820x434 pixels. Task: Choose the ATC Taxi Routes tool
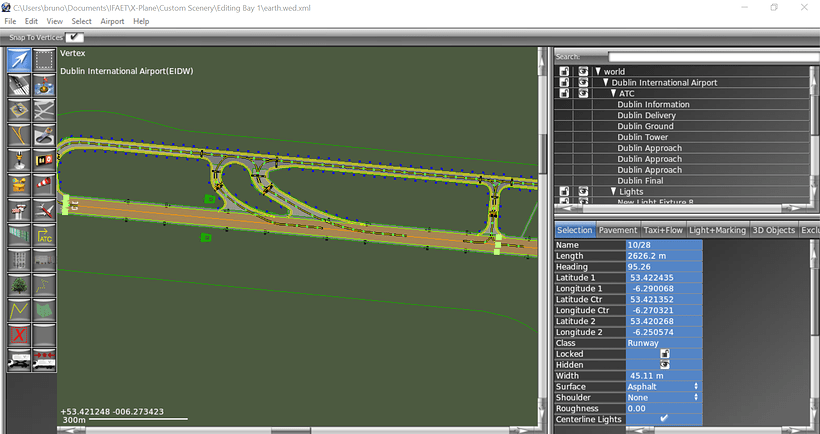pyautogui.click(x=44, y=235)
